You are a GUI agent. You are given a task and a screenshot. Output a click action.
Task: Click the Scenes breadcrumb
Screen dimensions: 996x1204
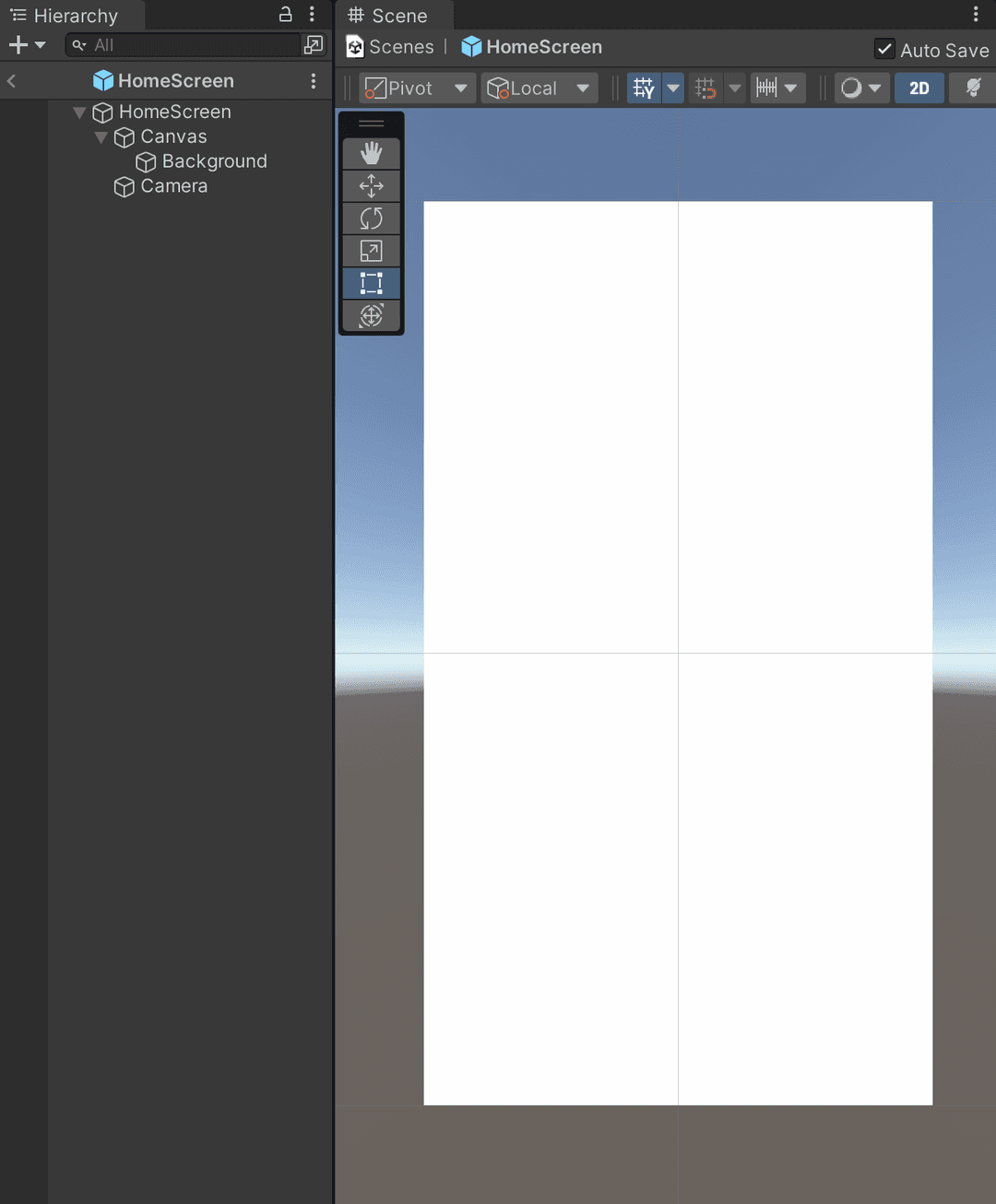point(390,47)
